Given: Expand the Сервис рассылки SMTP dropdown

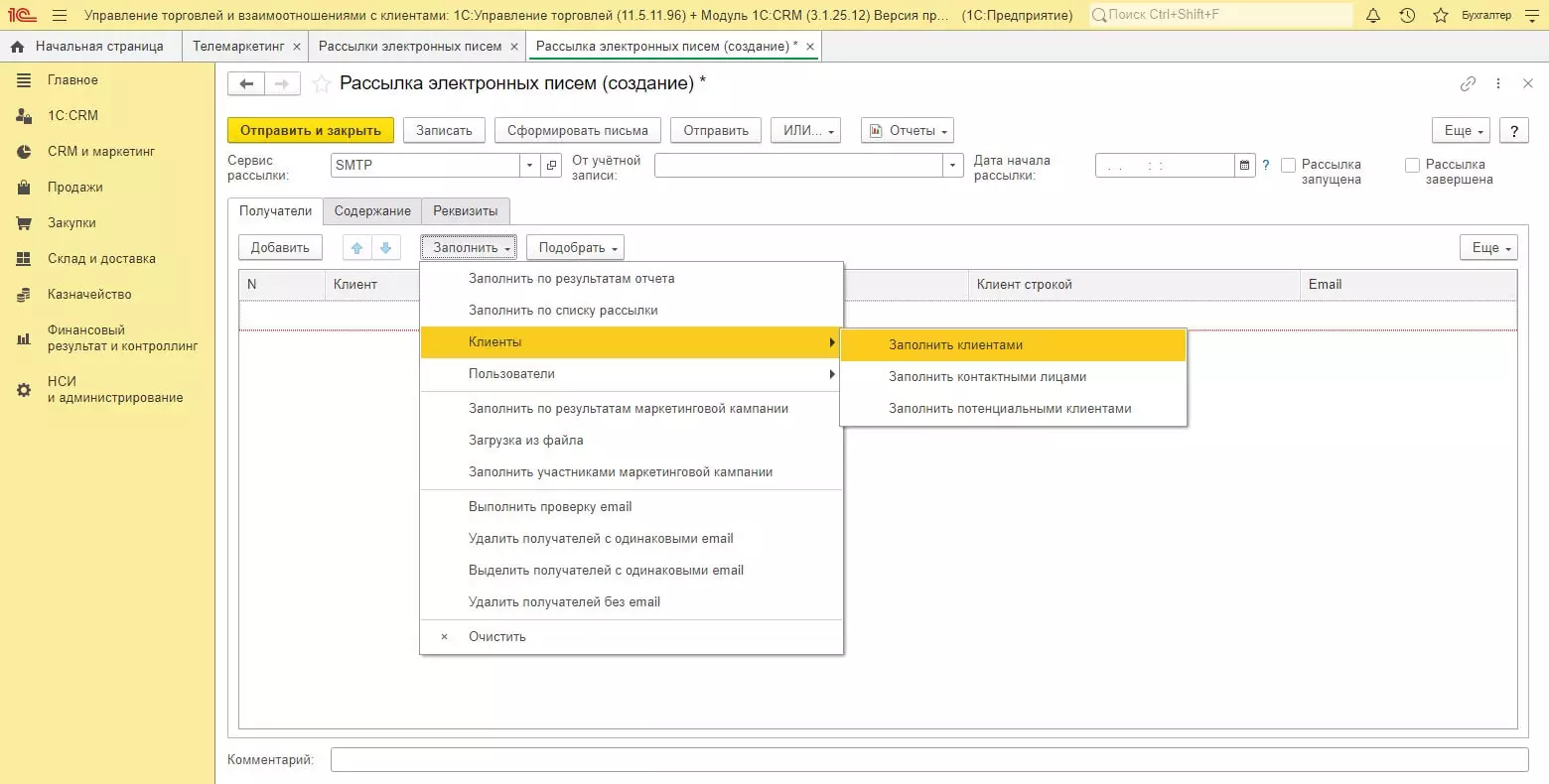Looking at the screenshot, I should (529, 166).
